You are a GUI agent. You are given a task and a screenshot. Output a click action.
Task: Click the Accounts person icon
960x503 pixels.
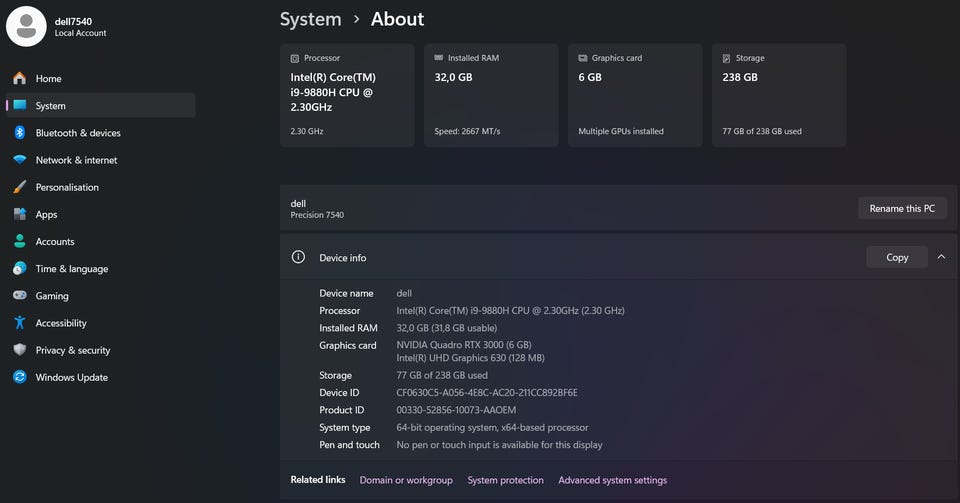point(20,241)
